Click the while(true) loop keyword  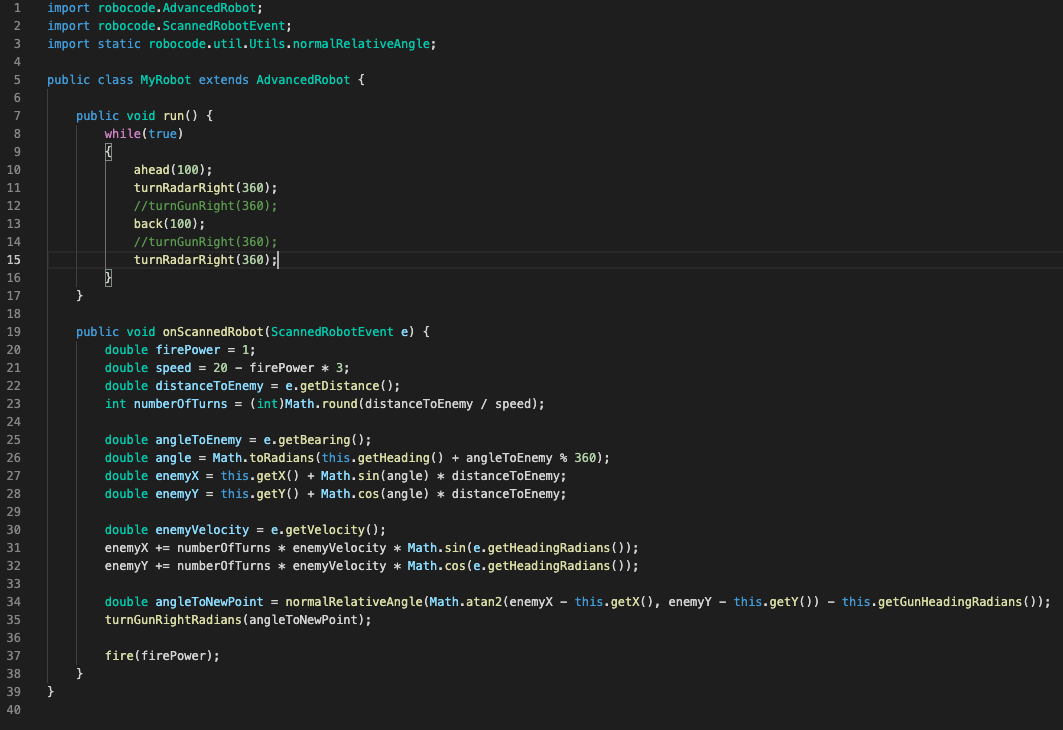(122, 133)
